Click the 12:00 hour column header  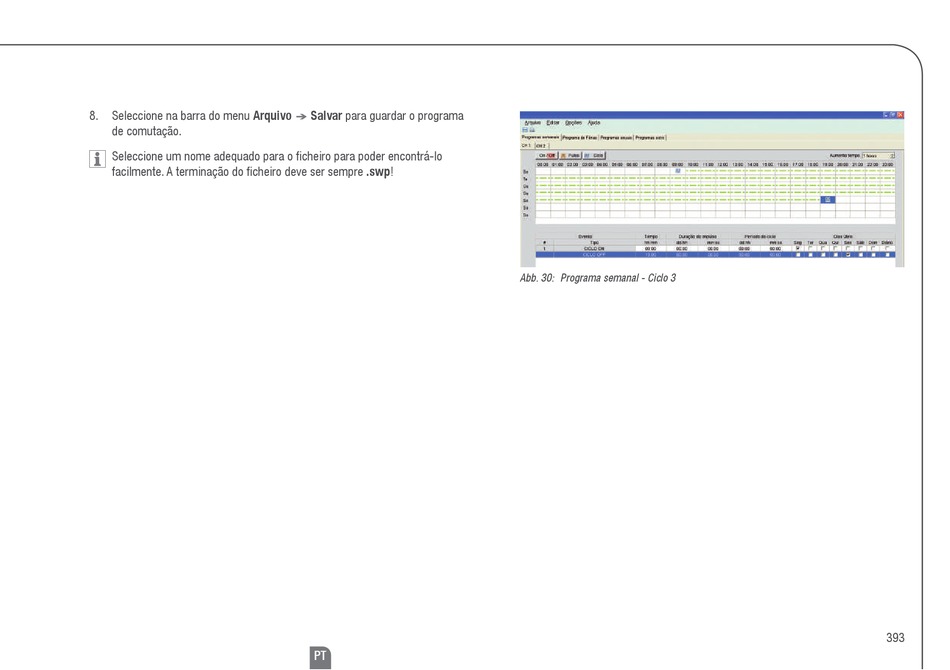(x=723, y=164)
